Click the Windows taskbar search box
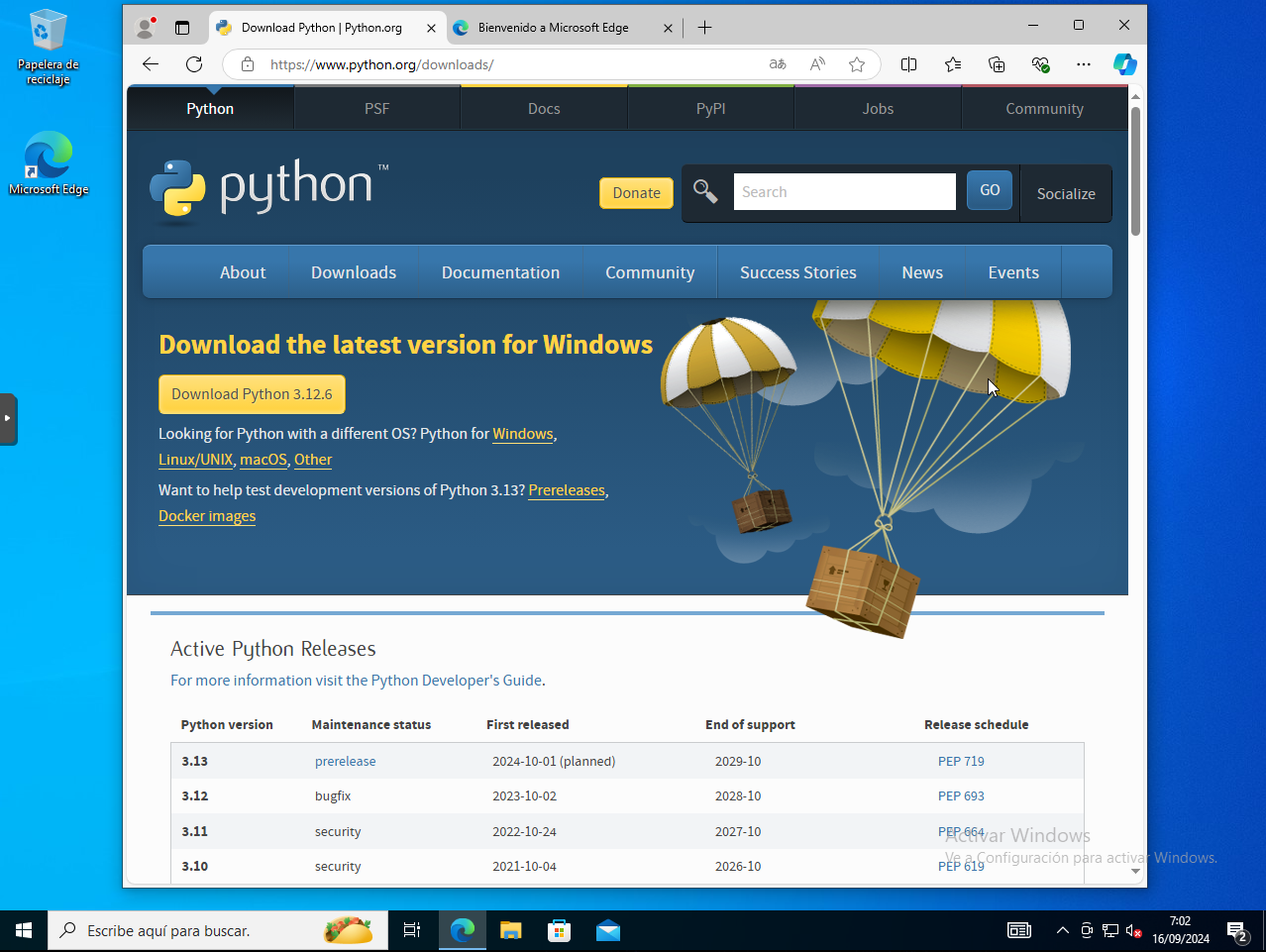The height and width of the screenshot is (952, 1266). click(x=218, y=930)
